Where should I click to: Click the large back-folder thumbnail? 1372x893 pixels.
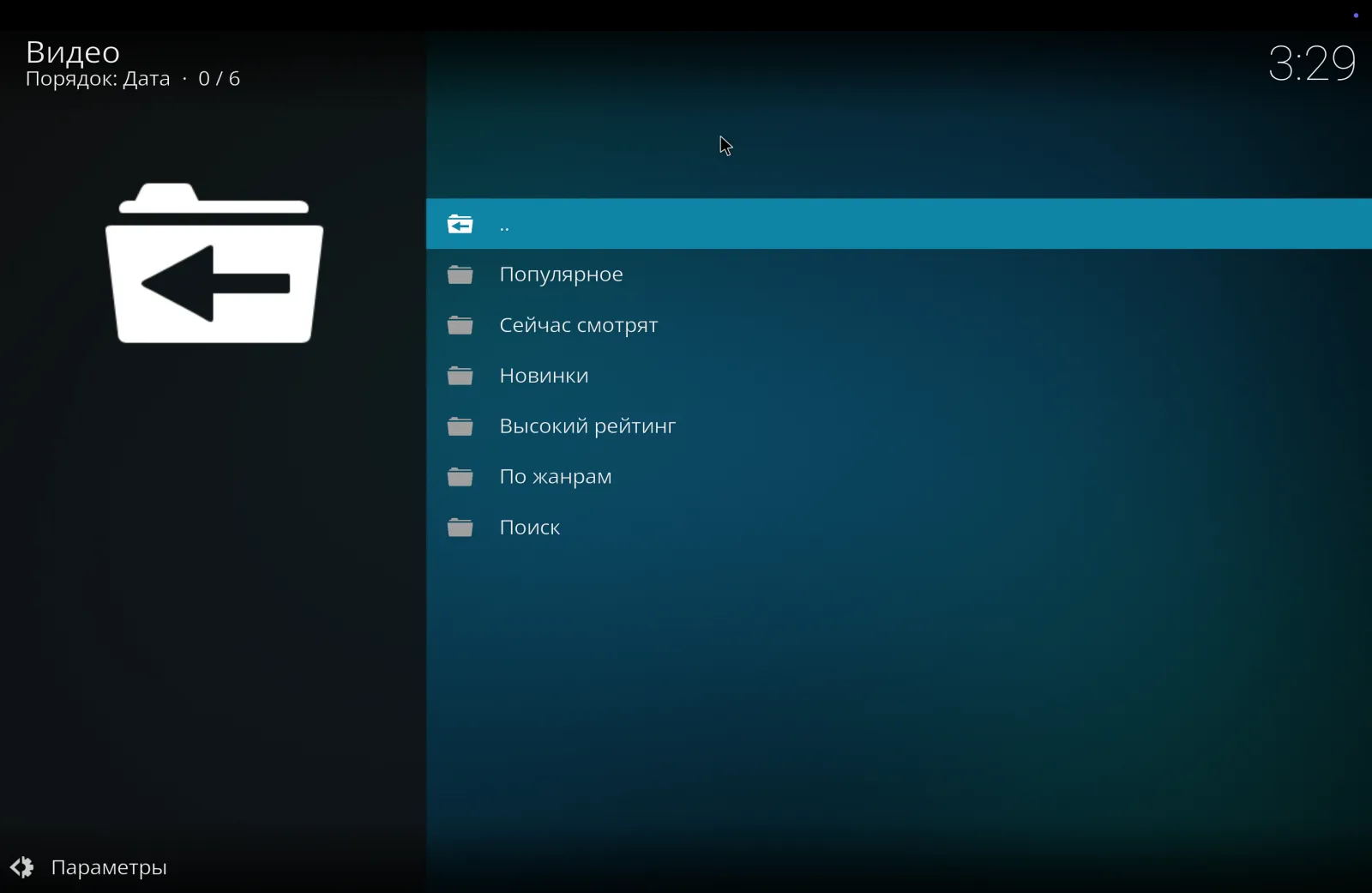coord(214,263)
